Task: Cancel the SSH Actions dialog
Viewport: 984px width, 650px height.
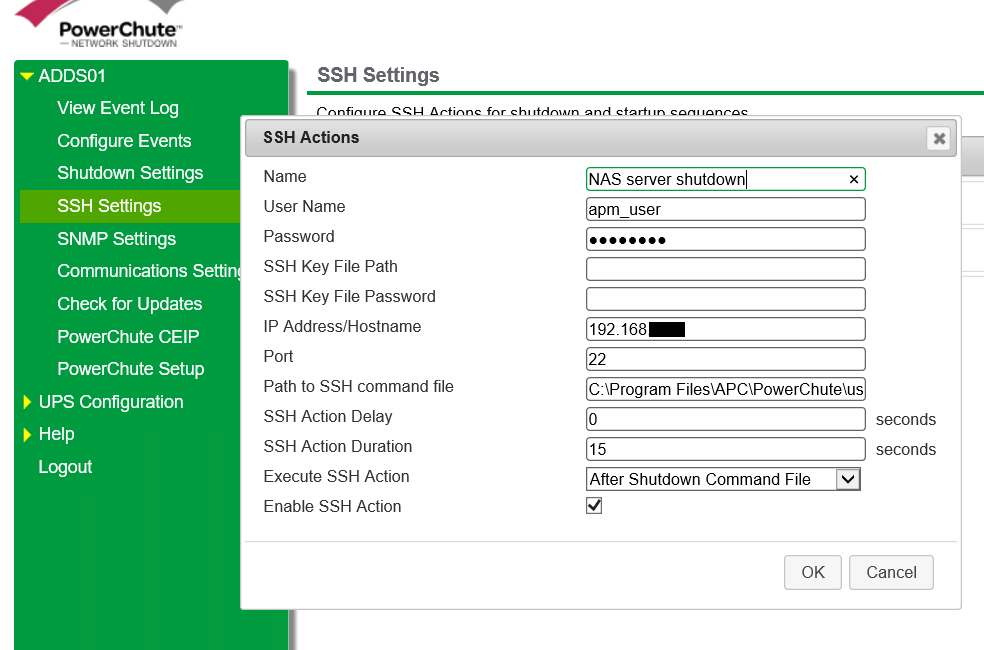Action: click(891, 572)
